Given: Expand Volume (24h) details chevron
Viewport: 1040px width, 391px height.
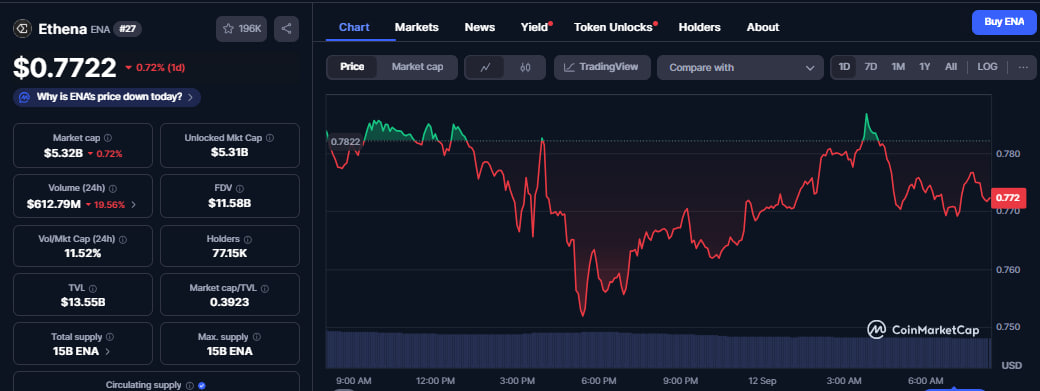Looking at the screenshot, I should [x=133, y=205].
